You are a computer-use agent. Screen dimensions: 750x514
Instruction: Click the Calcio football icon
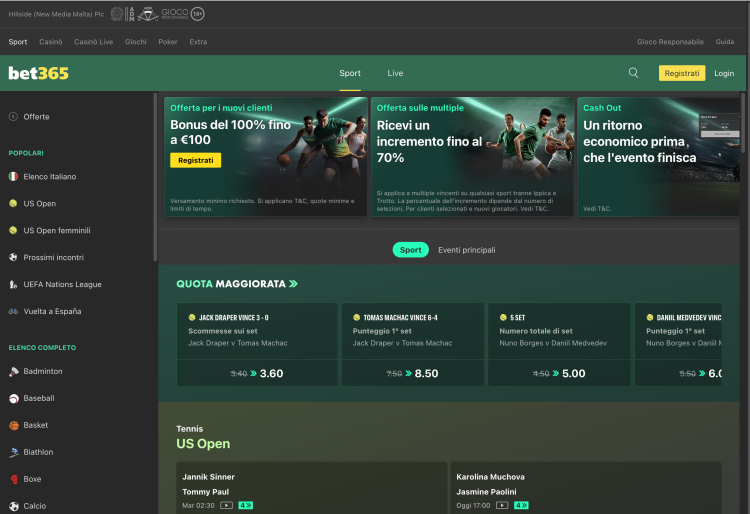14,506
